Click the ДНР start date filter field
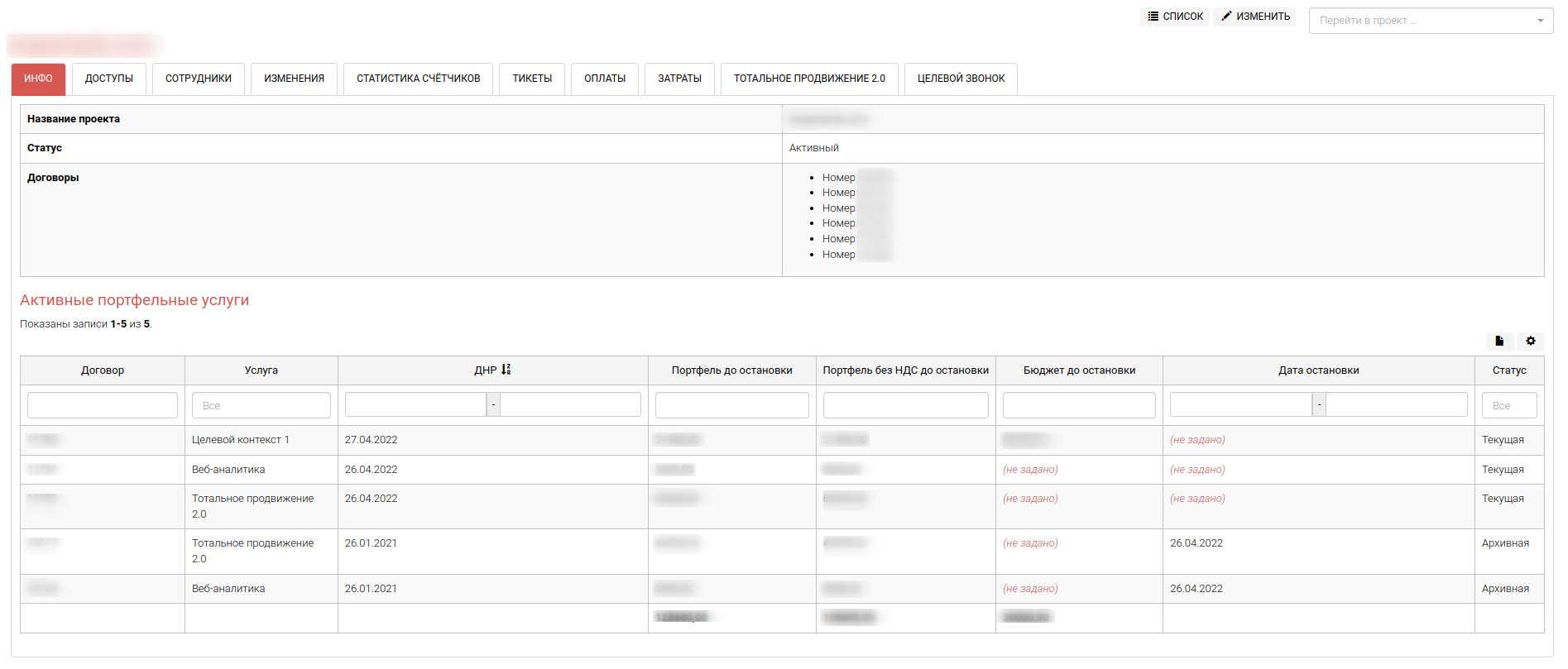 (x=415, y=405)
